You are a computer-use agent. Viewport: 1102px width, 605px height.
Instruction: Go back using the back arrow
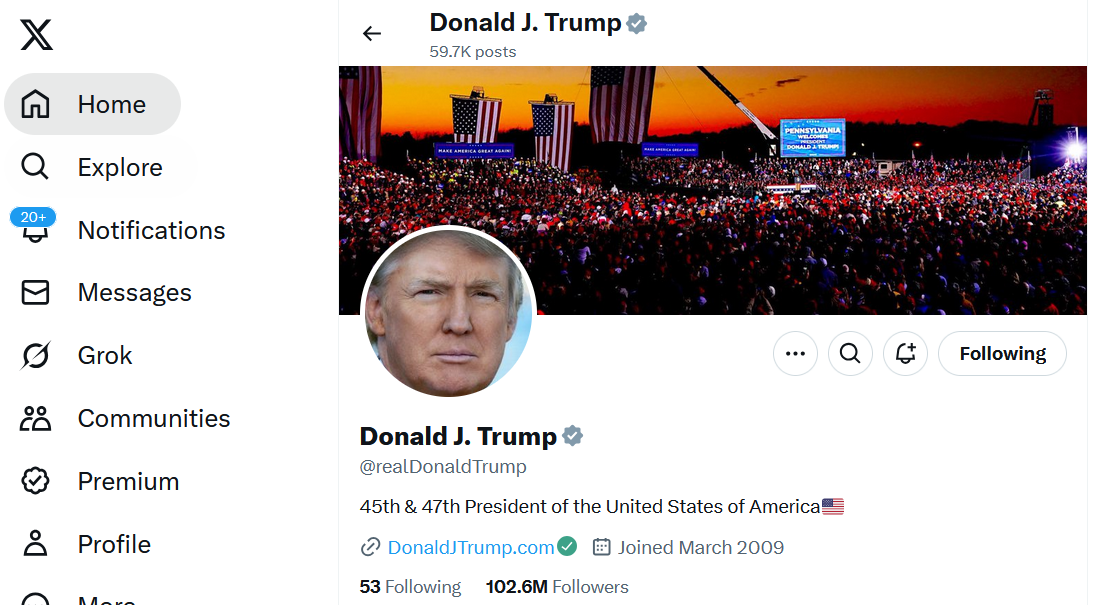coord(372,34)
